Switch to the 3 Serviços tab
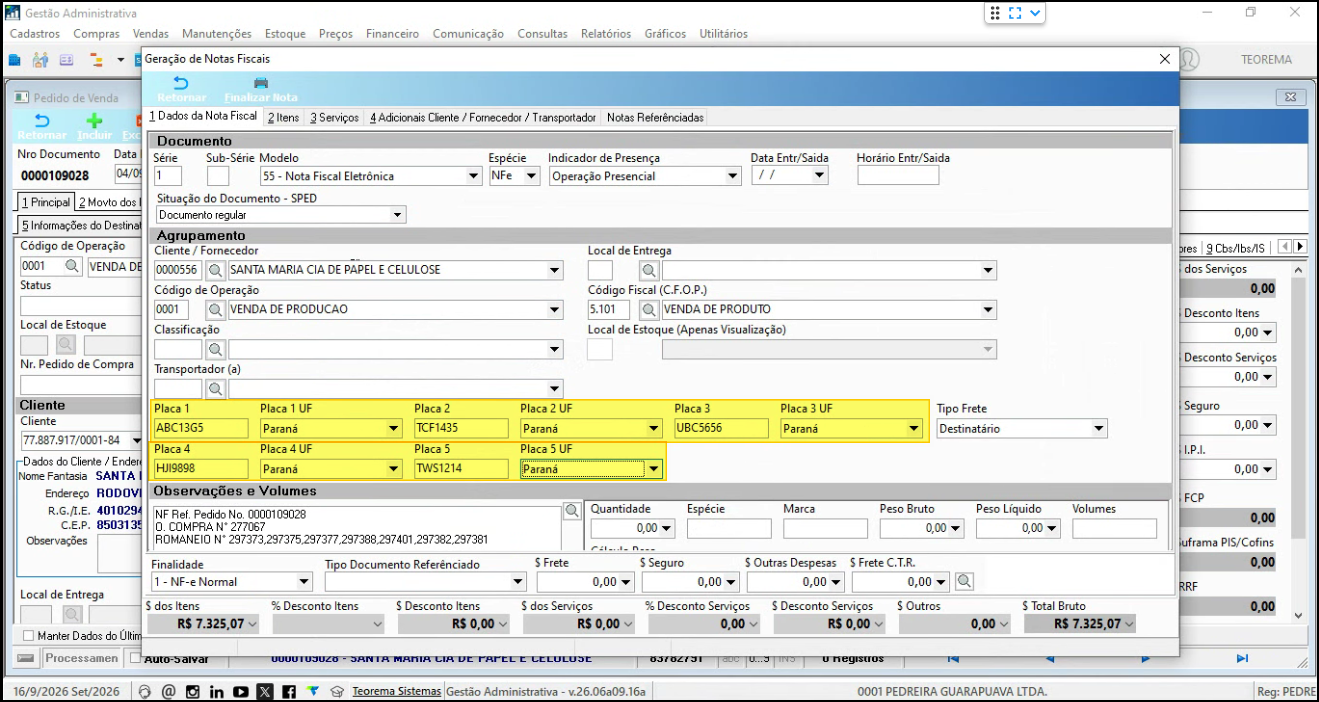The width and height of the screenshot is (1319, 702). click(x=334, y=117)
